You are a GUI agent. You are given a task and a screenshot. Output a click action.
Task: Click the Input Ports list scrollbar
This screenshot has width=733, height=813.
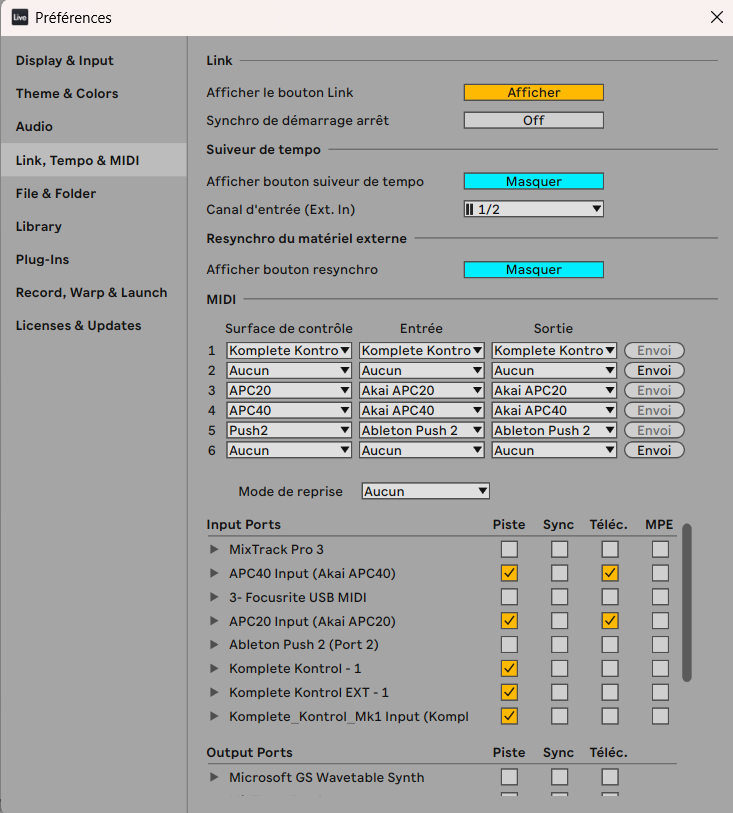point(687,602)
